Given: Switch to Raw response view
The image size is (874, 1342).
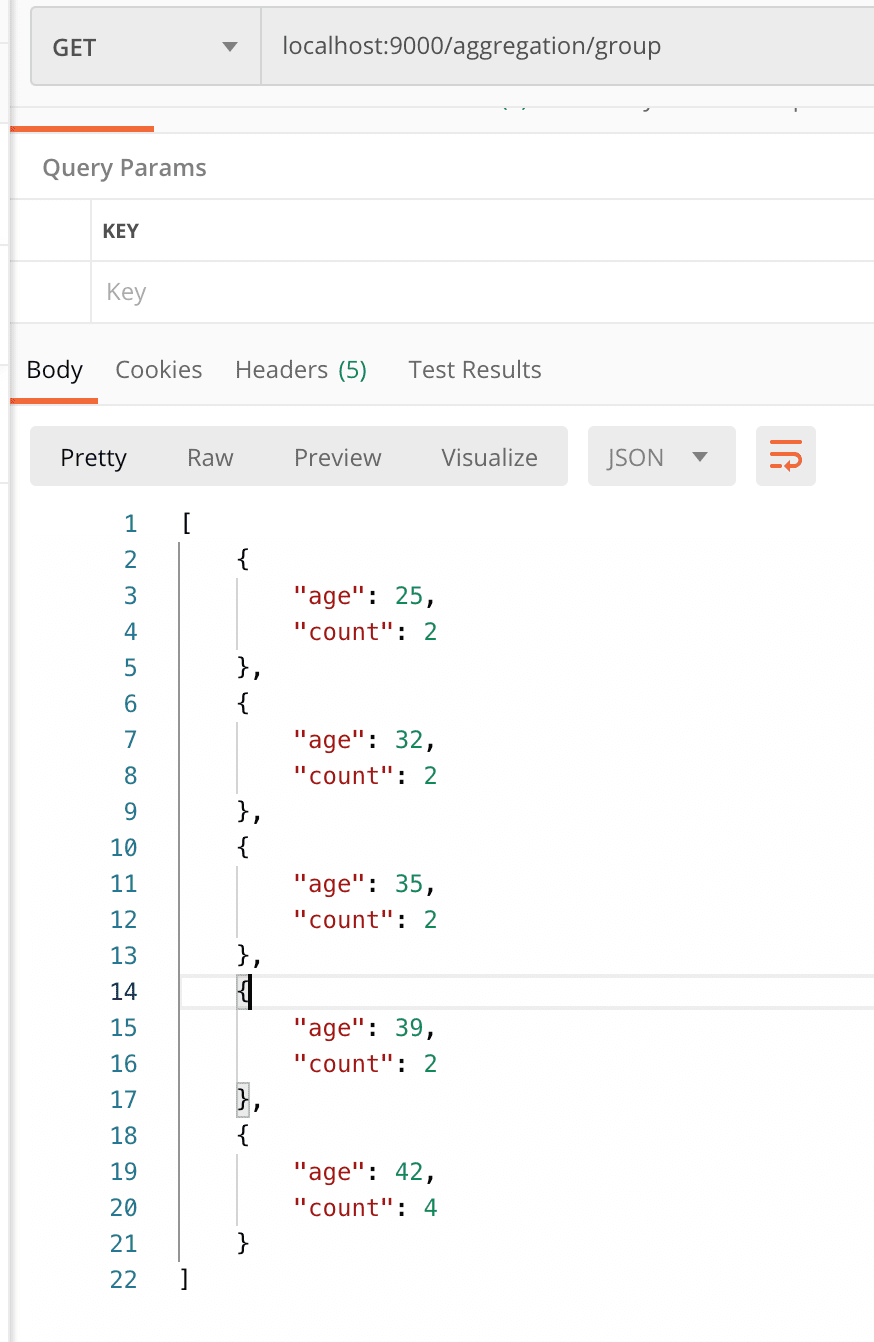Looking at the screenshot, I should (x=210, y=457).
